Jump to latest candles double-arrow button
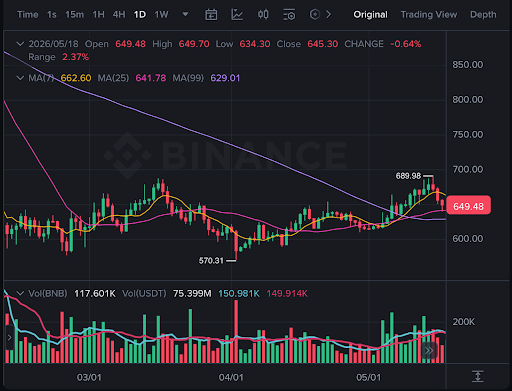 click(429, 350)
